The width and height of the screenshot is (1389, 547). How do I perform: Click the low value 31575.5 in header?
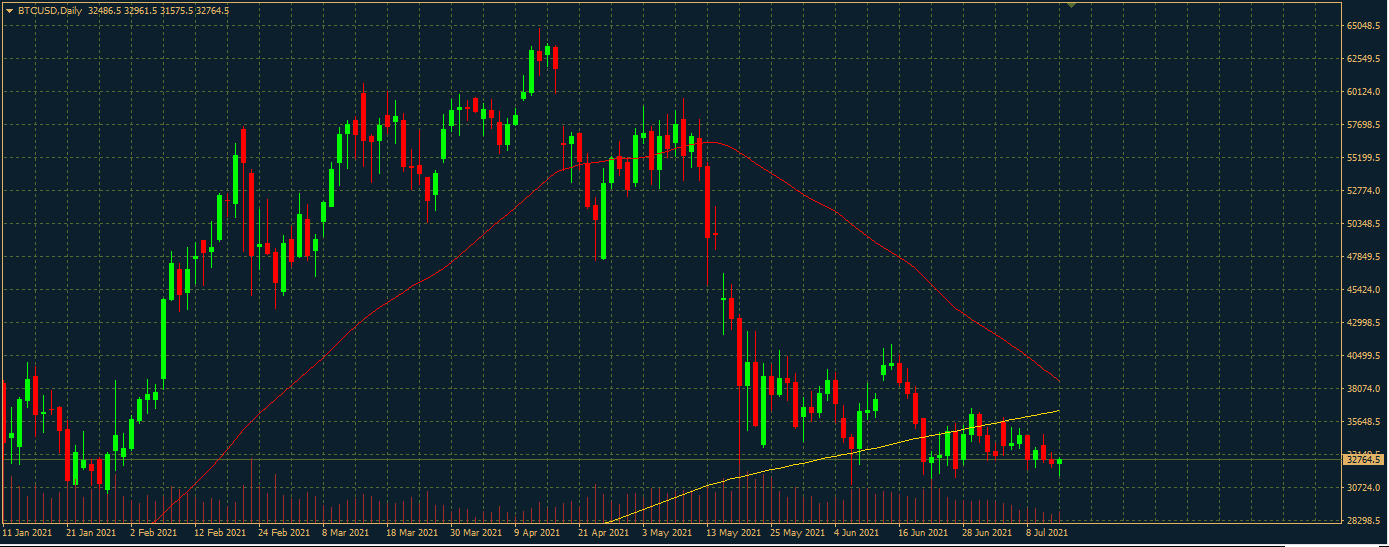click(x=178, y=10)
